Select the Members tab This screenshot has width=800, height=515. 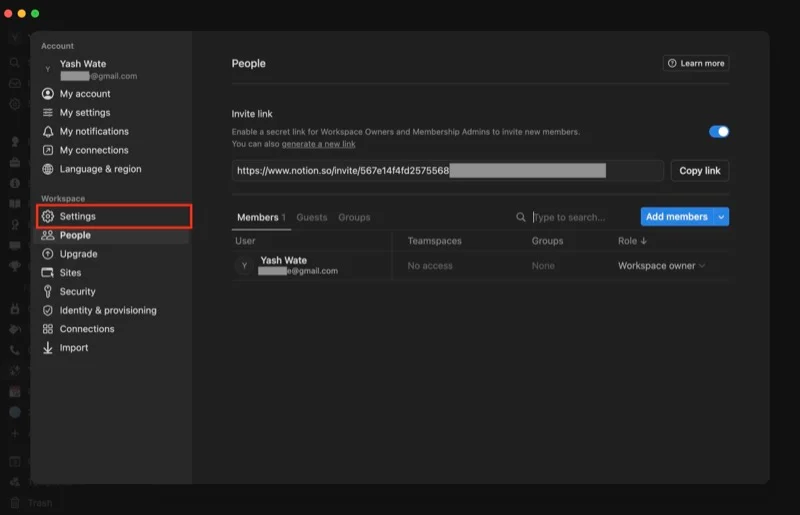coord(261,217)
